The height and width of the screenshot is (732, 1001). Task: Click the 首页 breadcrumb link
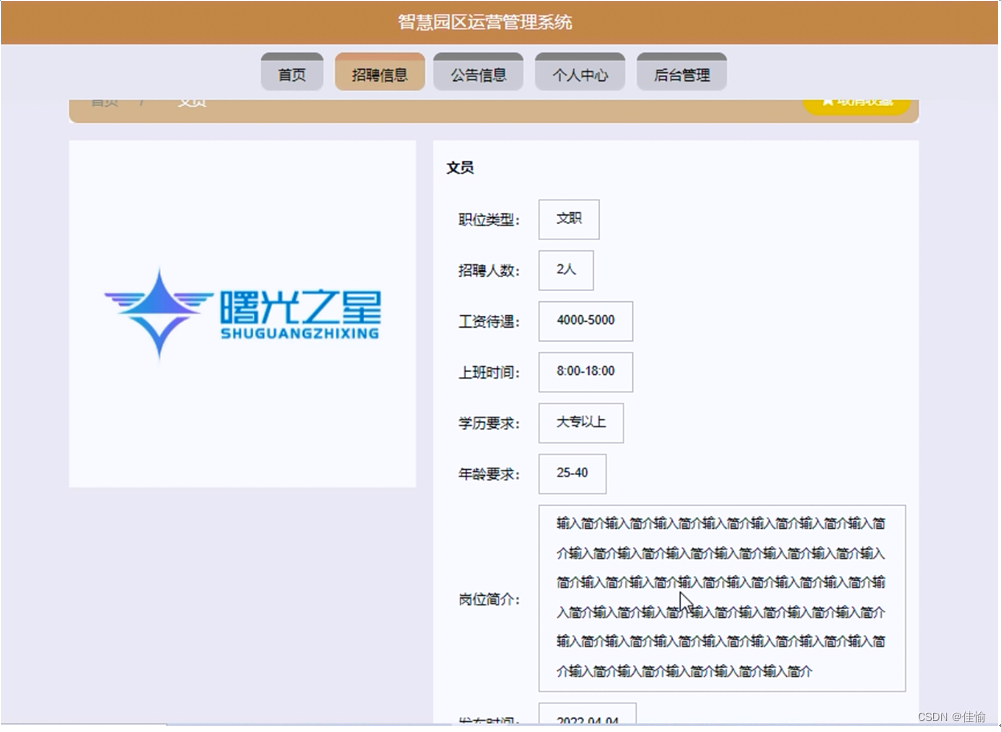click(104, 102)
